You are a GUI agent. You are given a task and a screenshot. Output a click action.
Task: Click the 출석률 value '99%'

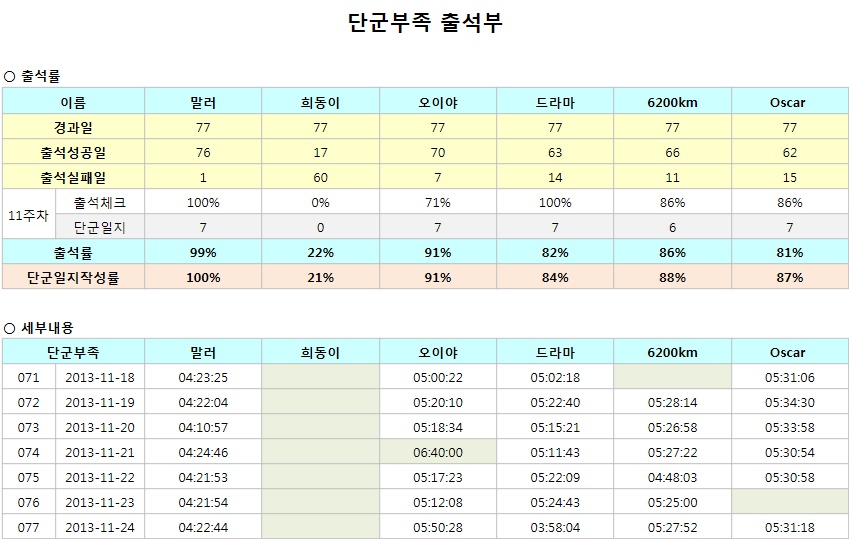coord(203,252)
